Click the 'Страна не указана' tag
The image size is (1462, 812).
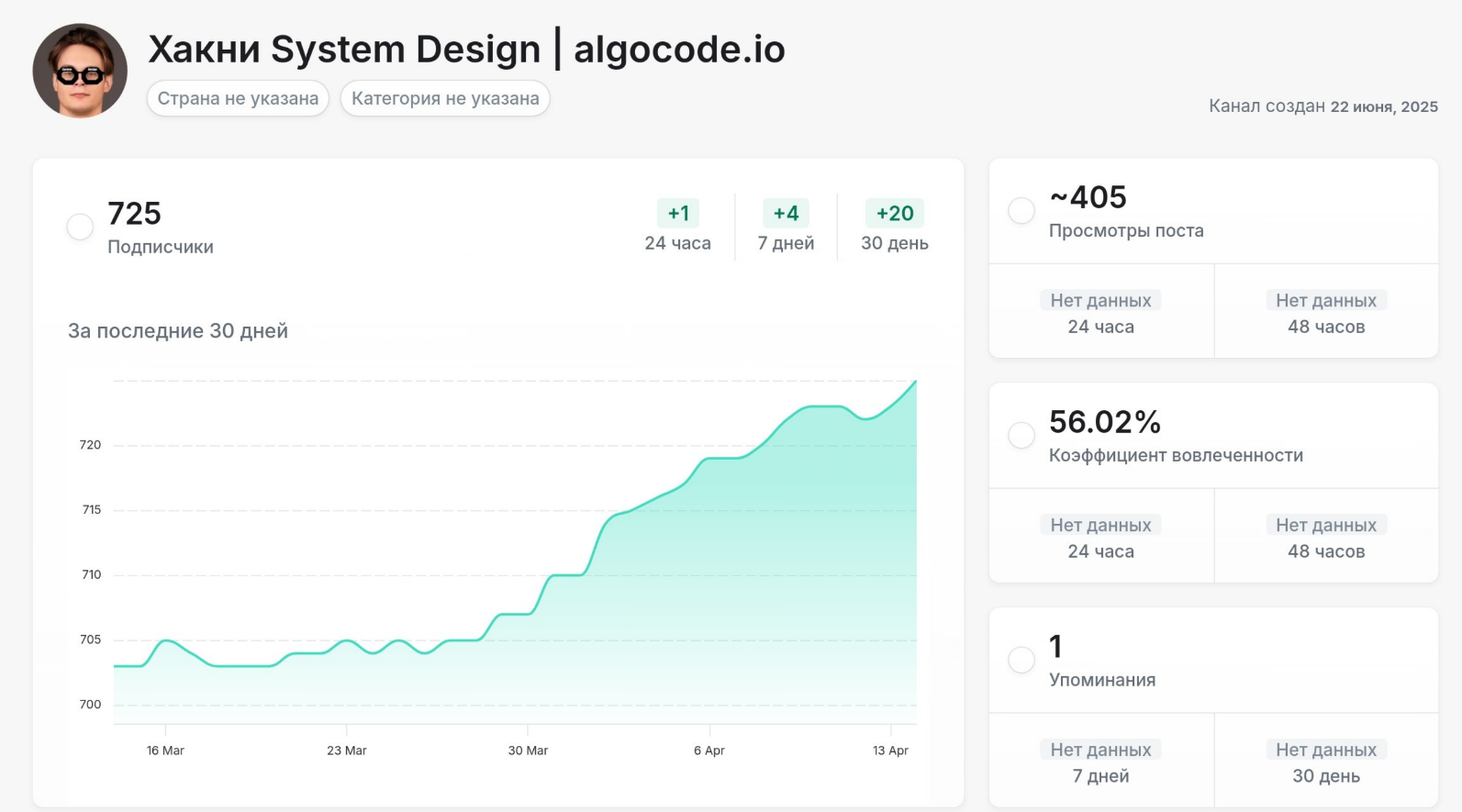click(238, 98)
